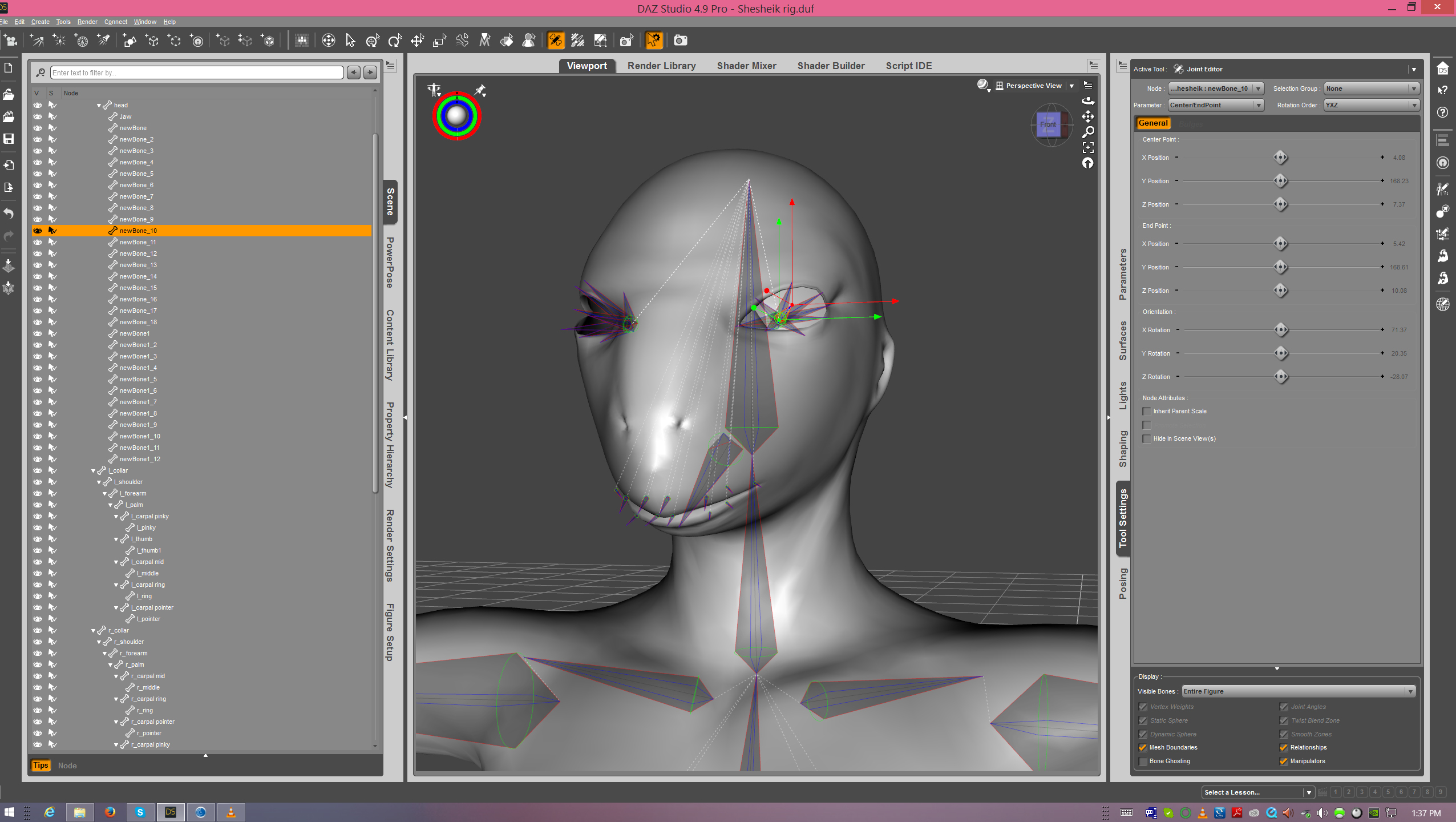Activate the Joint Editor tool icon
This screenshot has width=1456, height=822.
555,41
